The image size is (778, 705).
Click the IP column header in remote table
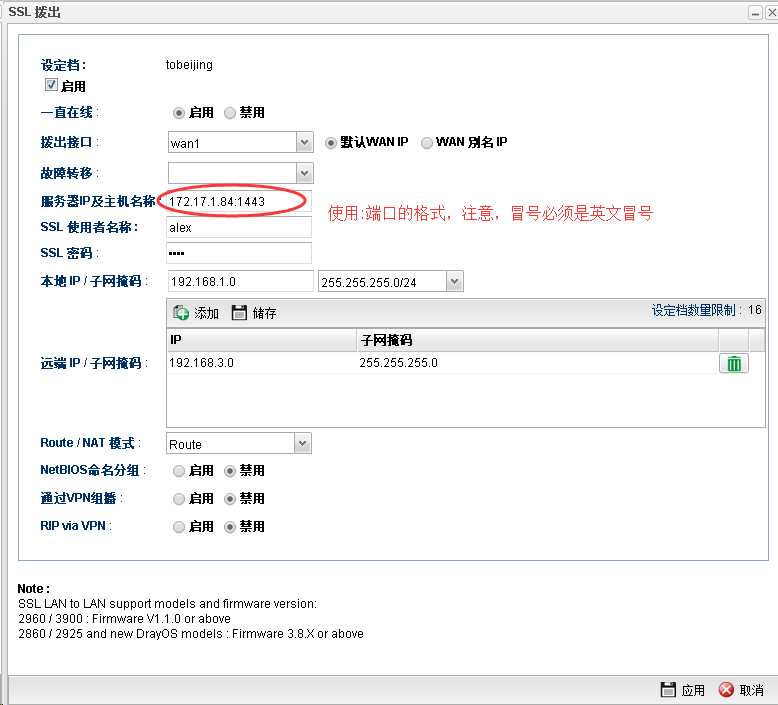point(261,340)
